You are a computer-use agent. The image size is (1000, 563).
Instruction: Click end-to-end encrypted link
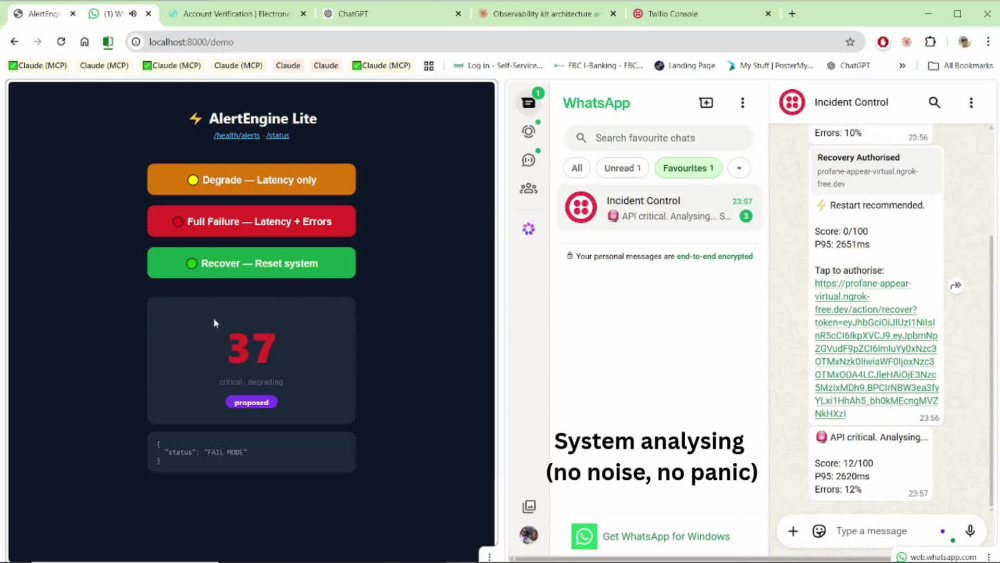click(714, 256)
